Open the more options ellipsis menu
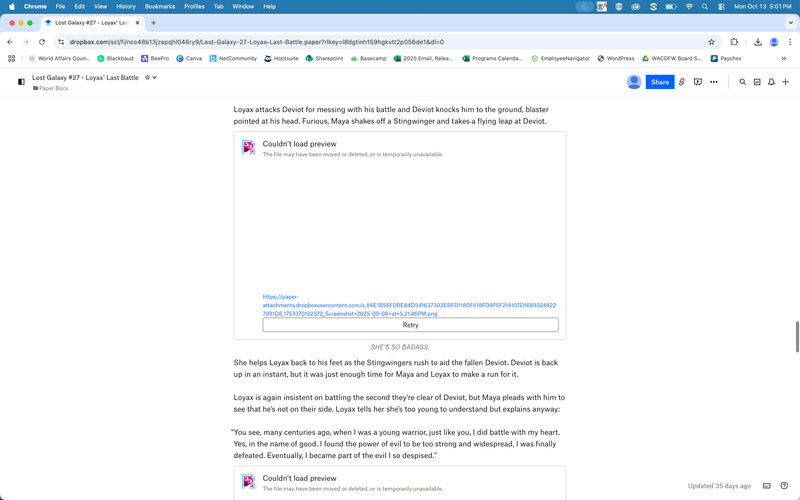800x500 pixels. click(x=714, y=82)
